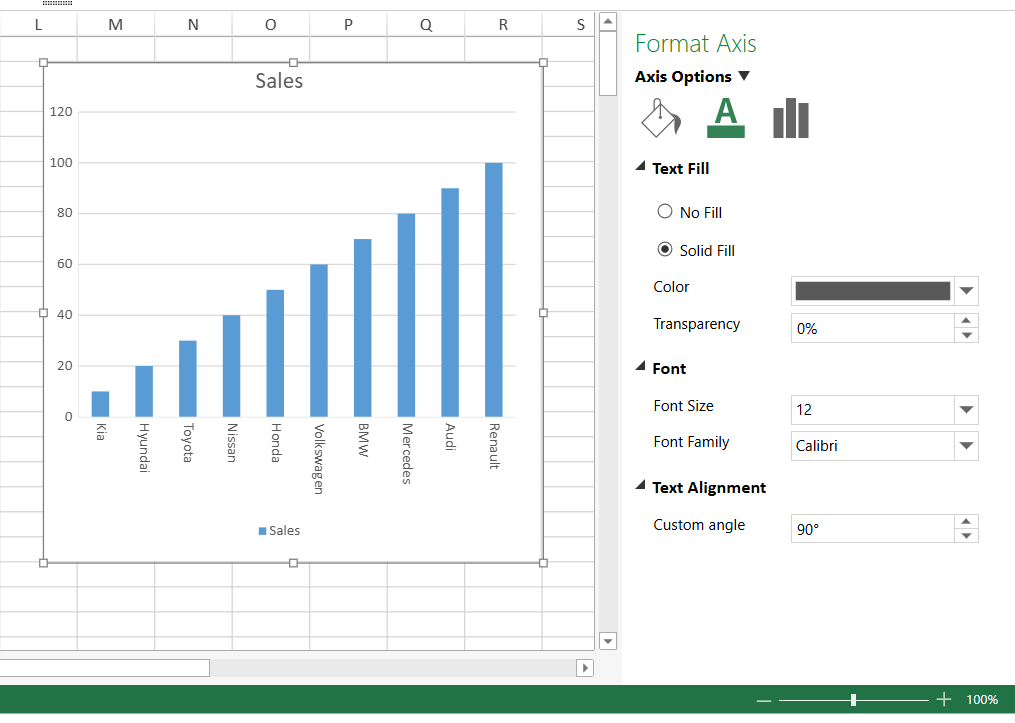Image resolution: width=1015 pixels, height=723 pixels.
Task: Select column header N
Action: [194, 25]
